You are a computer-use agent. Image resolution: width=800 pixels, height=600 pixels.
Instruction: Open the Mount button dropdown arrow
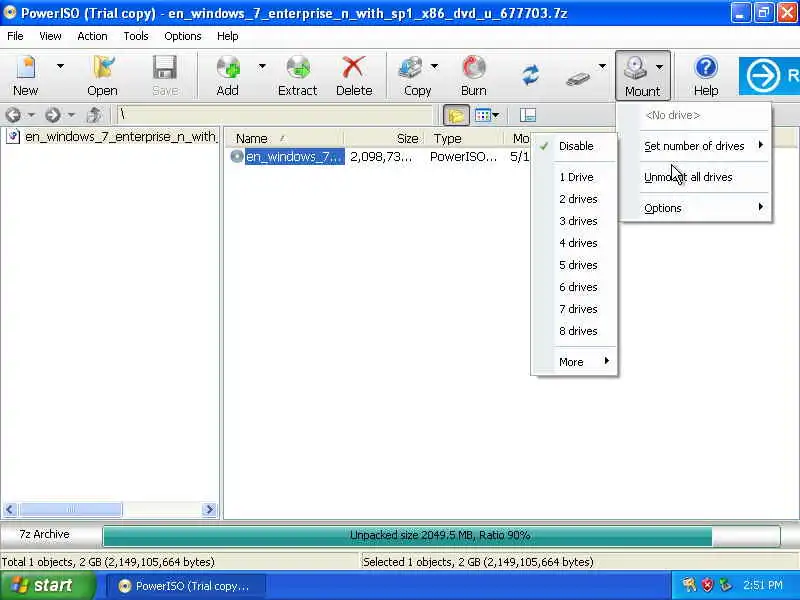pos(659,67)
